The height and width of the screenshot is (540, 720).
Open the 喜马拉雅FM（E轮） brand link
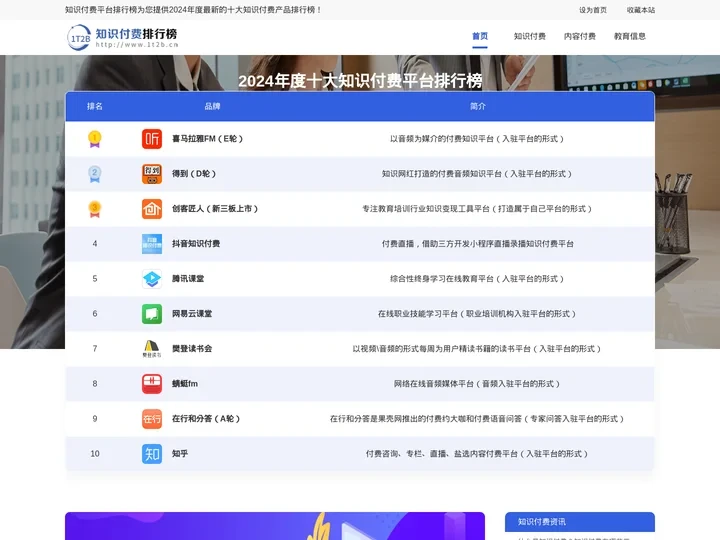click(x=208, y=139)
